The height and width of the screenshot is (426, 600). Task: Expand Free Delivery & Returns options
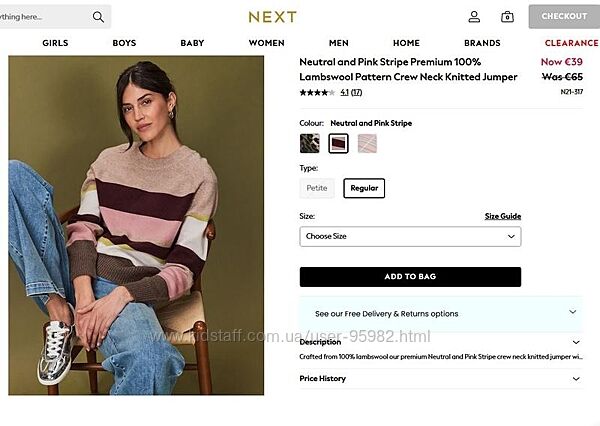(x=441, y=313)
